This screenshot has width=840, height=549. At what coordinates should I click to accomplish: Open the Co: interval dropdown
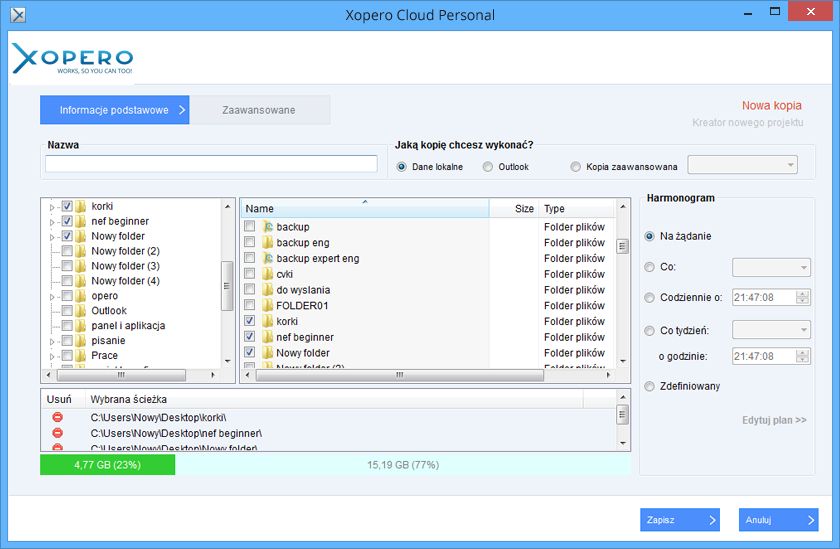[771, 267]
